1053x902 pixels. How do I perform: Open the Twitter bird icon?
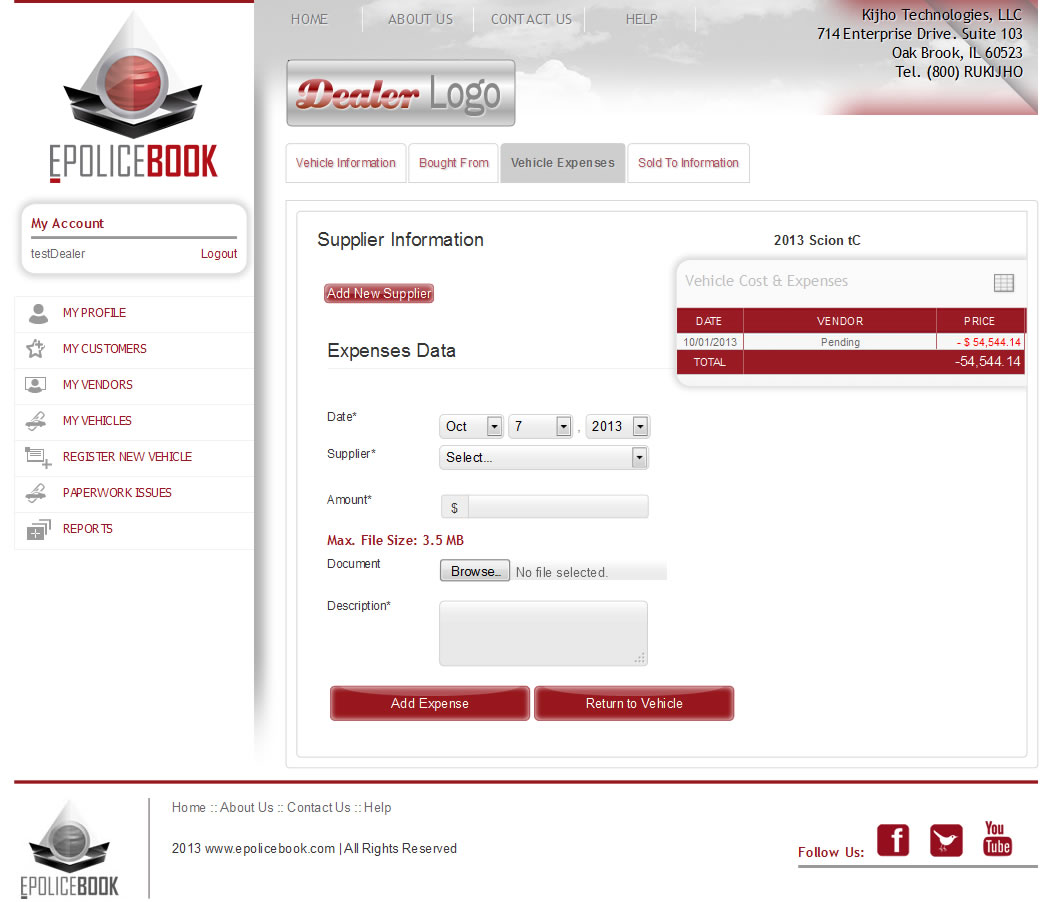(x=945, y=840)
